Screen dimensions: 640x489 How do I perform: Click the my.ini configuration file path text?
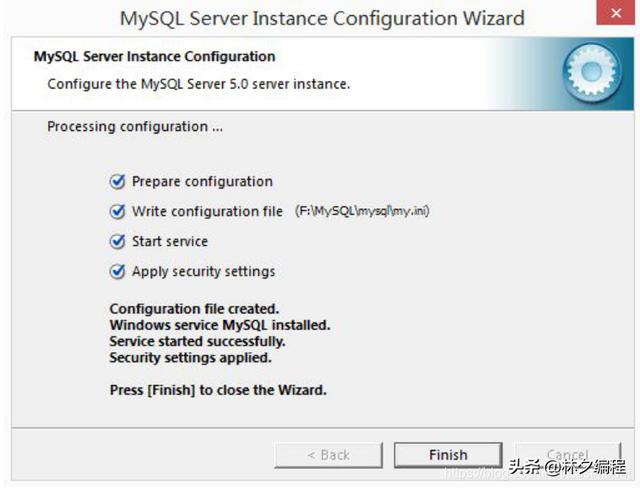(362, 211)
